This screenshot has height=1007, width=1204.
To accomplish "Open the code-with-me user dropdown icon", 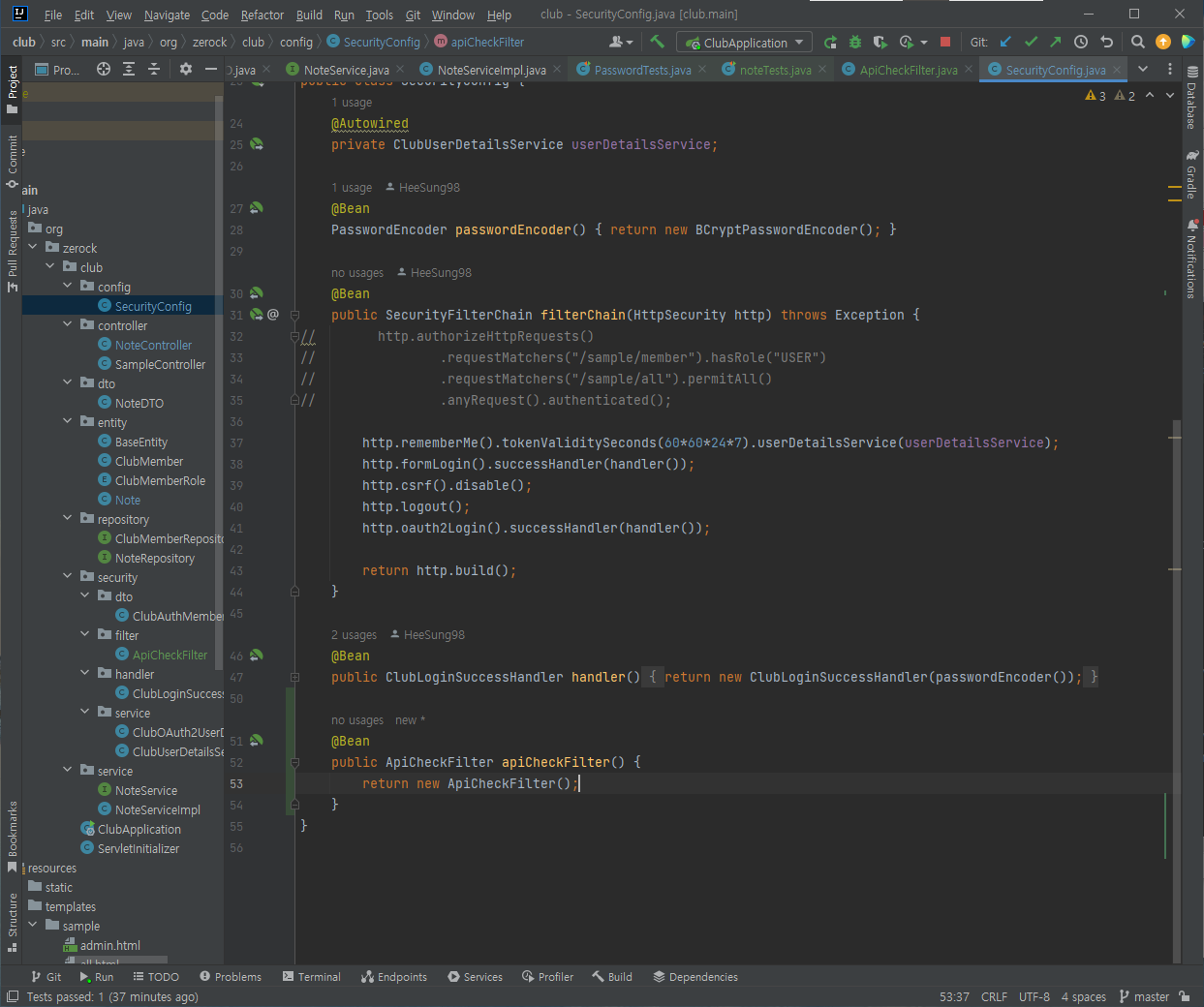I will (621, 42).
